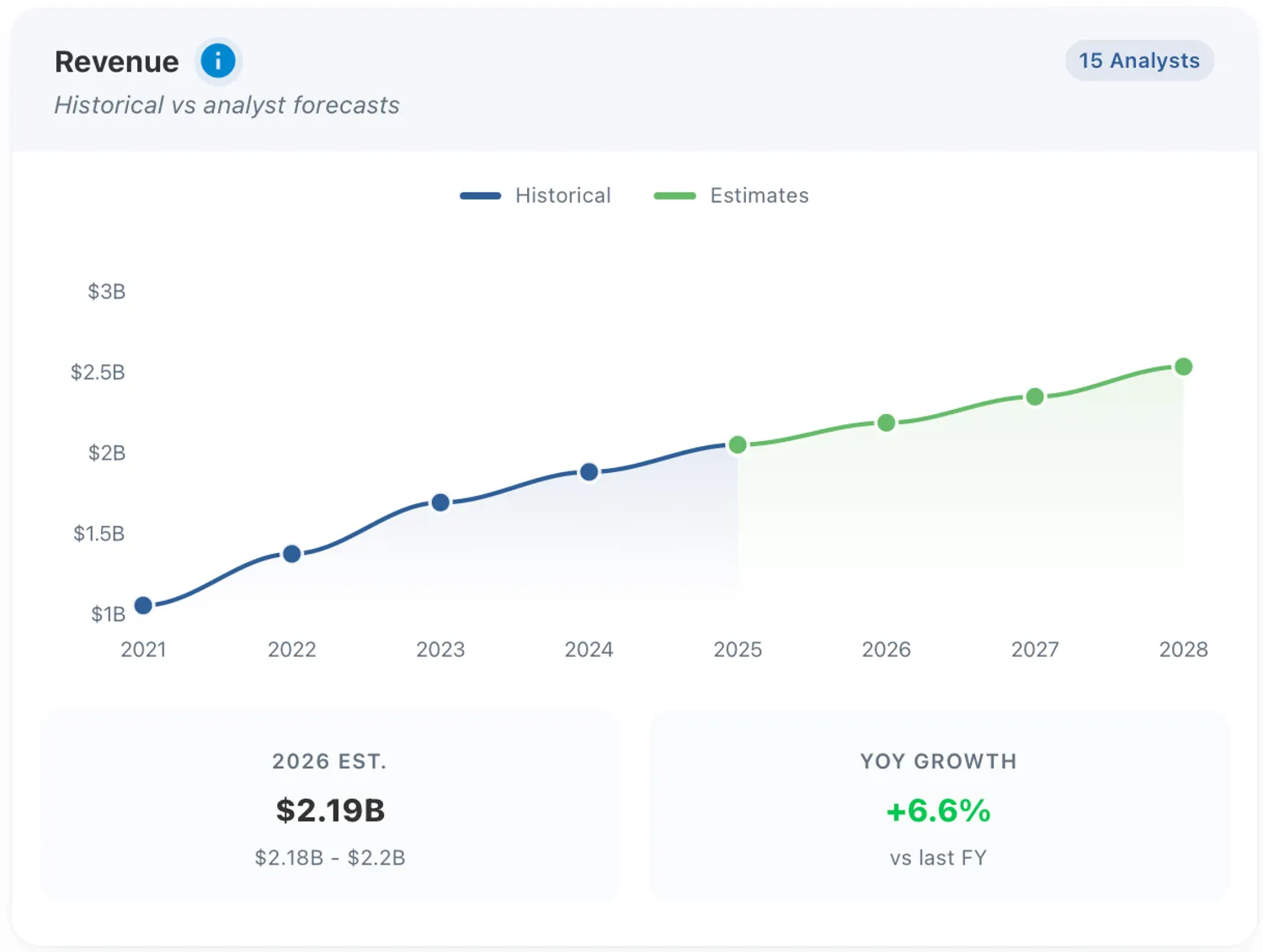The height and width of the screenshot is (952, 1263).
Task: Click the 2024 x-axis label
Action: [x=589, y=650]
